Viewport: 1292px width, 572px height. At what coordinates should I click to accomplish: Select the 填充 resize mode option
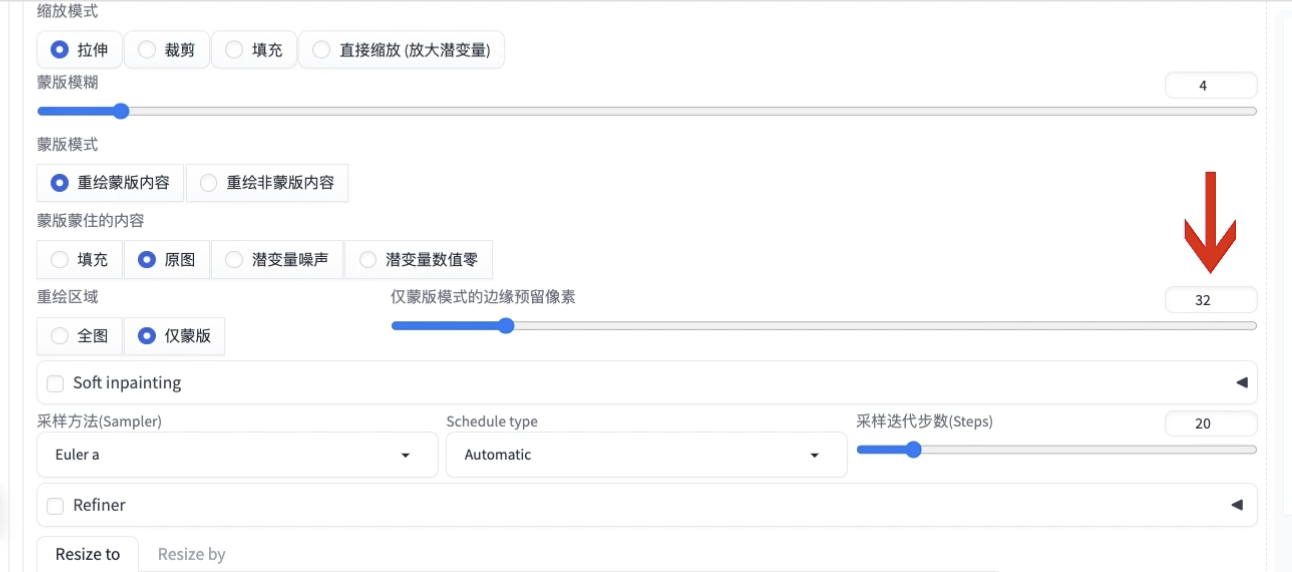[x=254, y=50]
